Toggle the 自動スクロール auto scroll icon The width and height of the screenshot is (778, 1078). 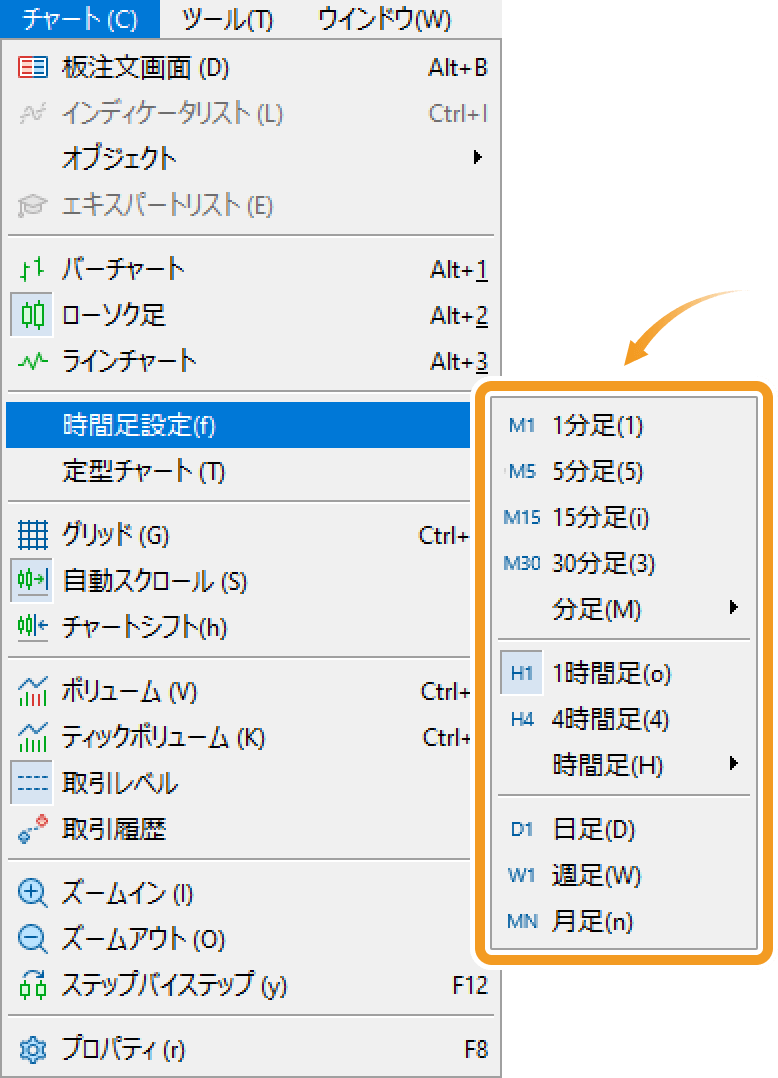pyautogui.click(x=32, y=581)
